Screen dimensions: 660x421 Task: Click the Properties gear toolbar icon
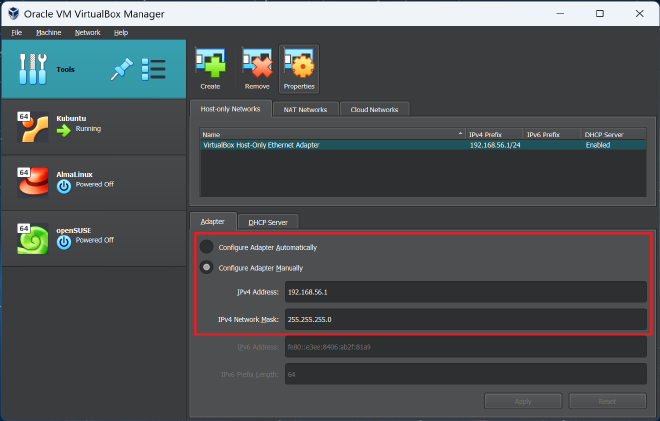pyautogui.click(x=299, y=64)
